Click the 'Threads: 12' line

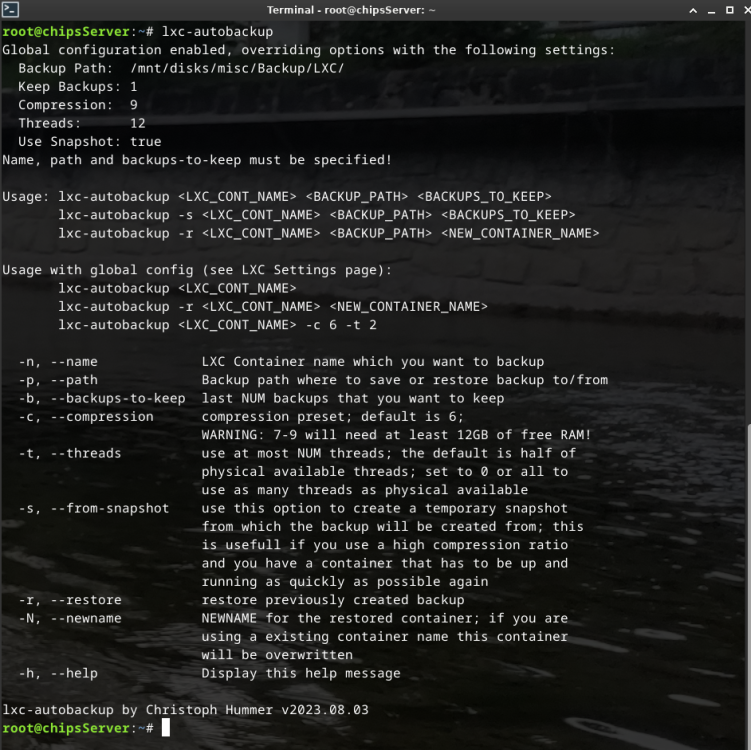point(81,124)
